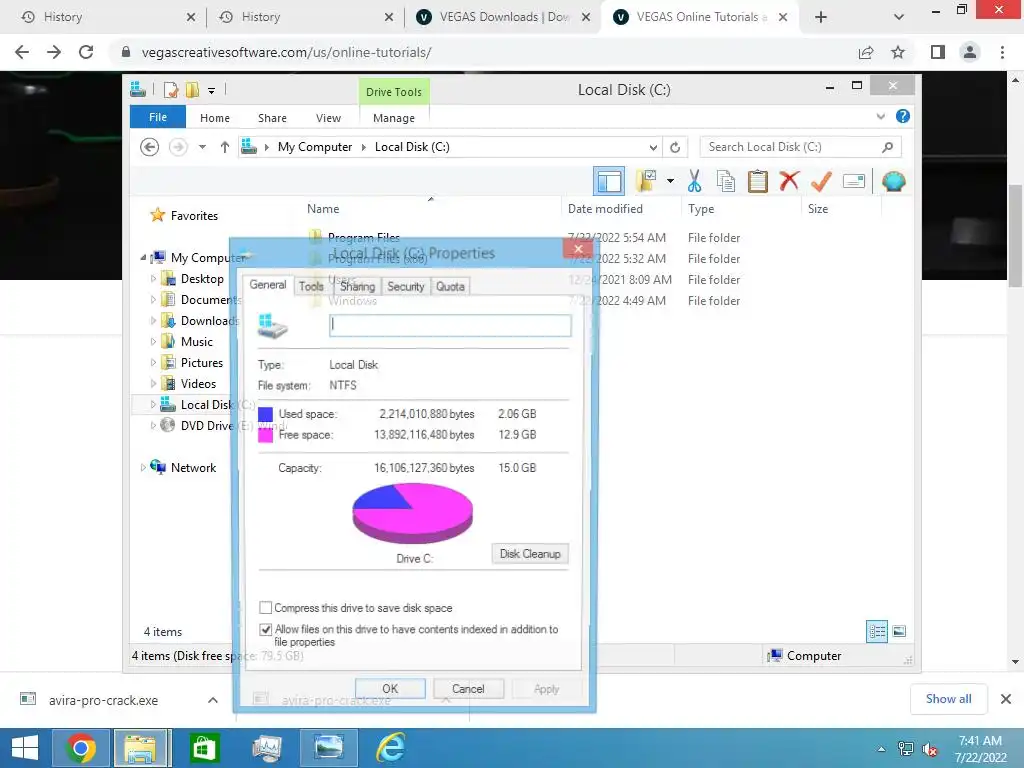Open the folder options dropdown arrow in toolbar
The image size is (1024, 768).
670,181
